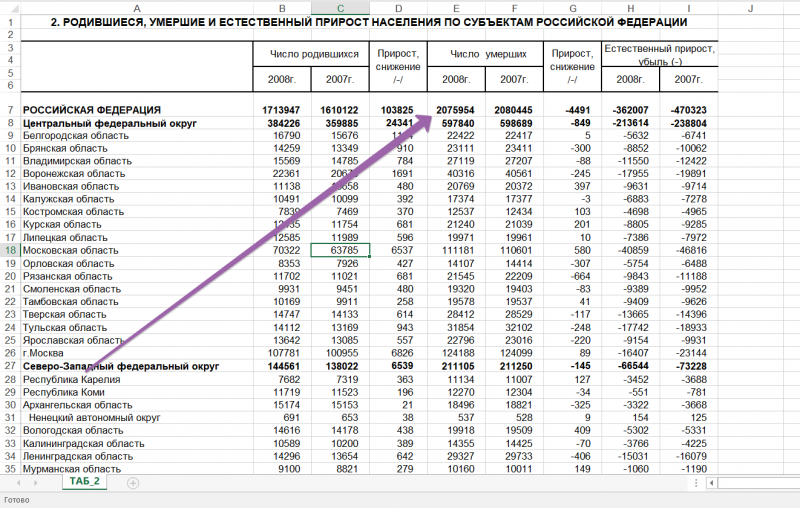Select the 'Рязанская область' cell
This screenshot has height=508, width=800.
(x=137, y=276)
